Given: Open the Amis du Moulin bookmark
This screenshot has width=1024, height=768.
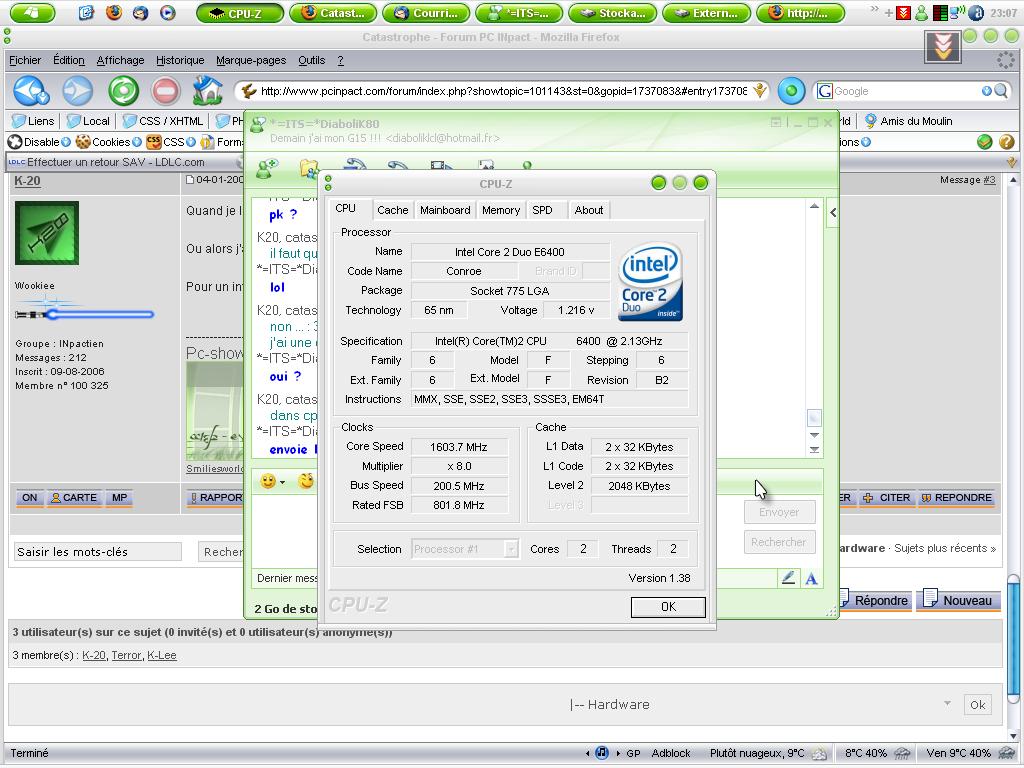Looking at the screenshot, I should click(x=908, y=121).
